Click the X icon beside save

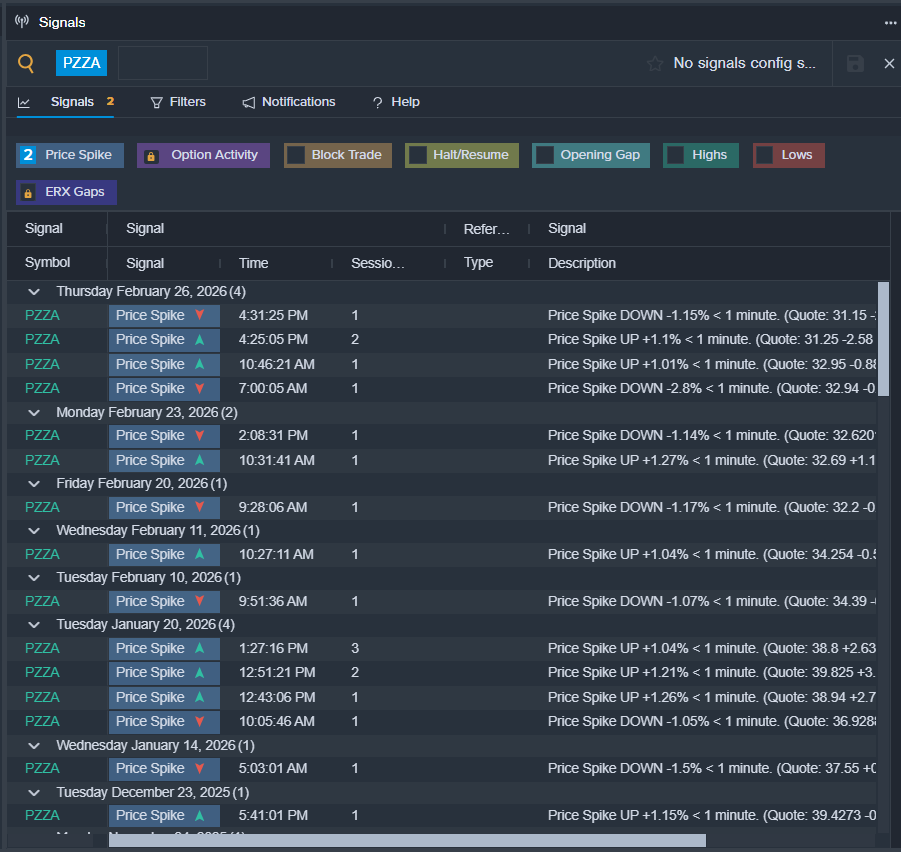pyautogui.click(x=889, y=63)
